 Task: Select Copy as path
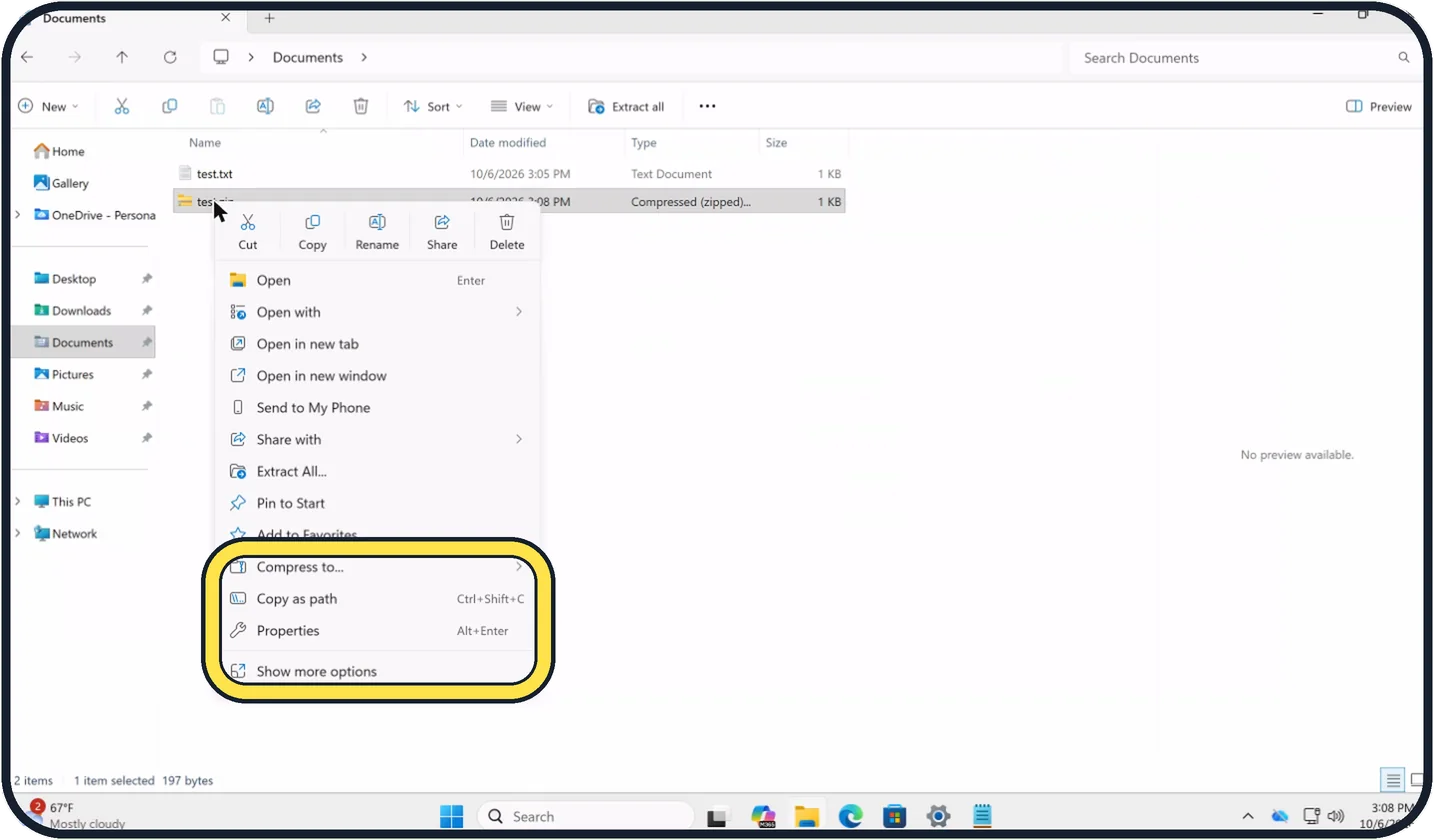[377, 599]
